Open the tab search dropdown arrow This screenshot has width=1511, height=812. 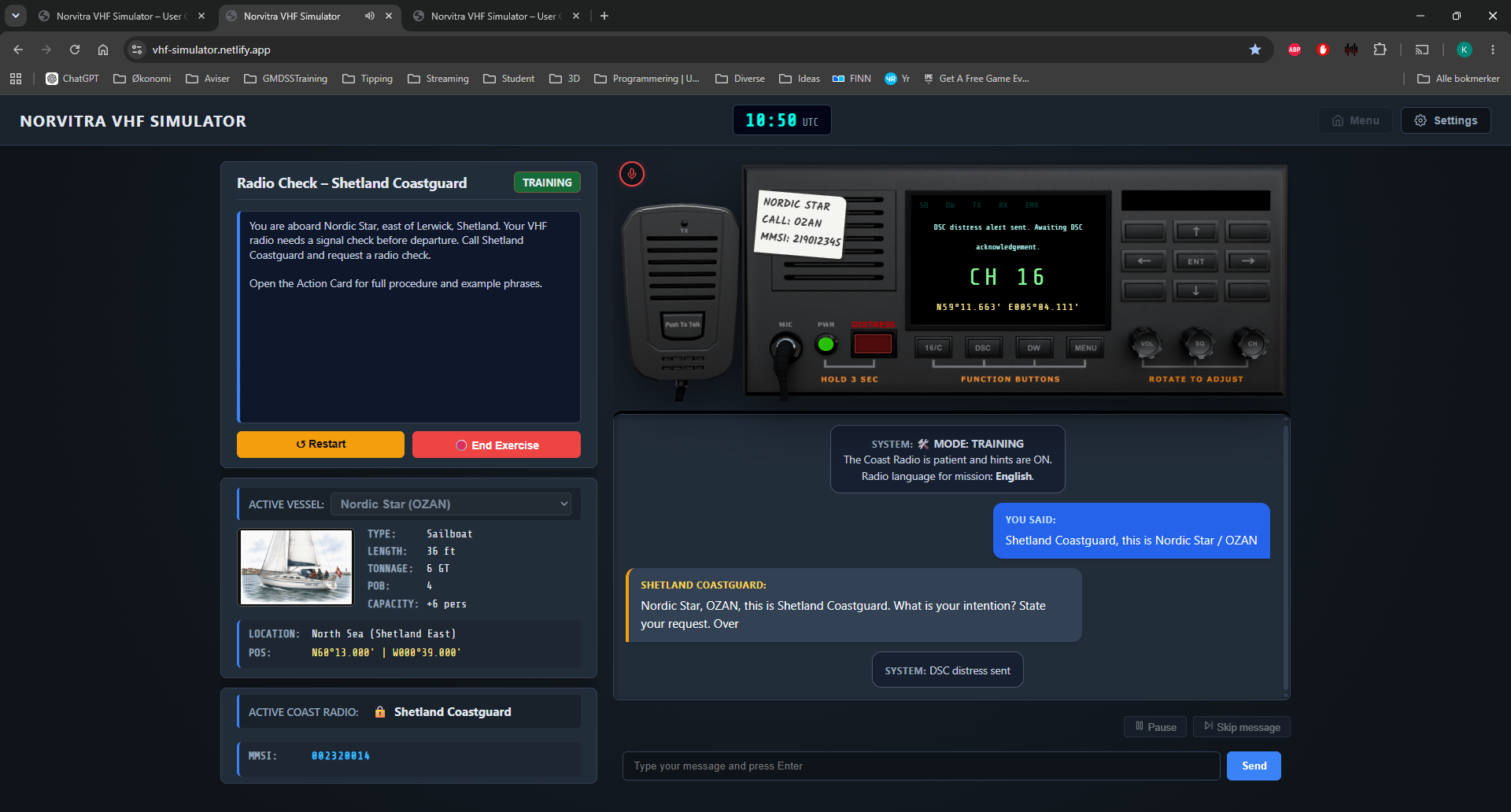16,16
